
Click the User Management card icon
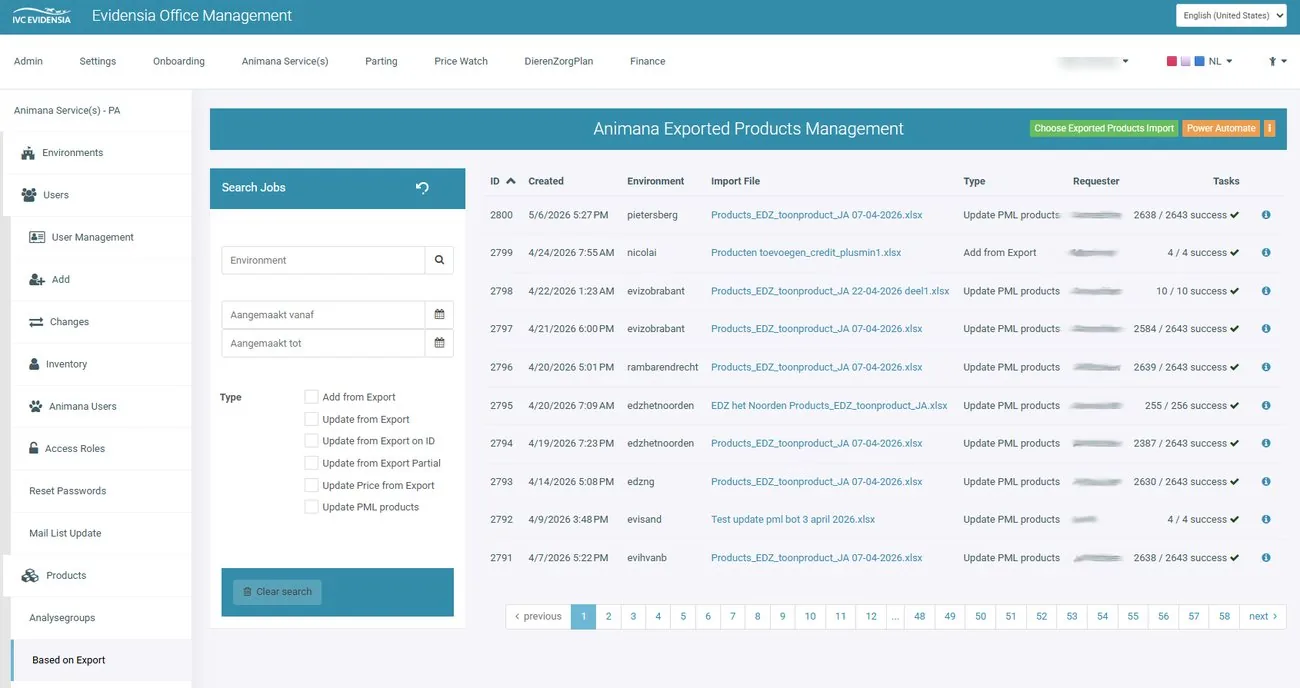point(37,237)
